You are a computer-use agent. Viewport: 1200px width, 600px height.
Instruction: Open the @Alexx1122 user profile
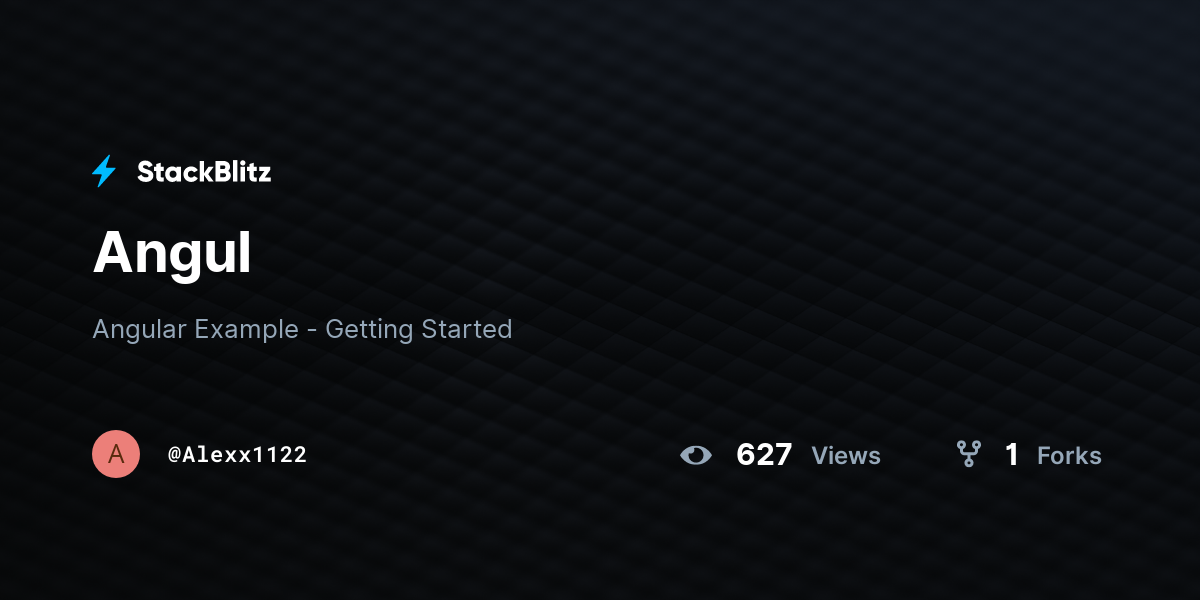237,455
